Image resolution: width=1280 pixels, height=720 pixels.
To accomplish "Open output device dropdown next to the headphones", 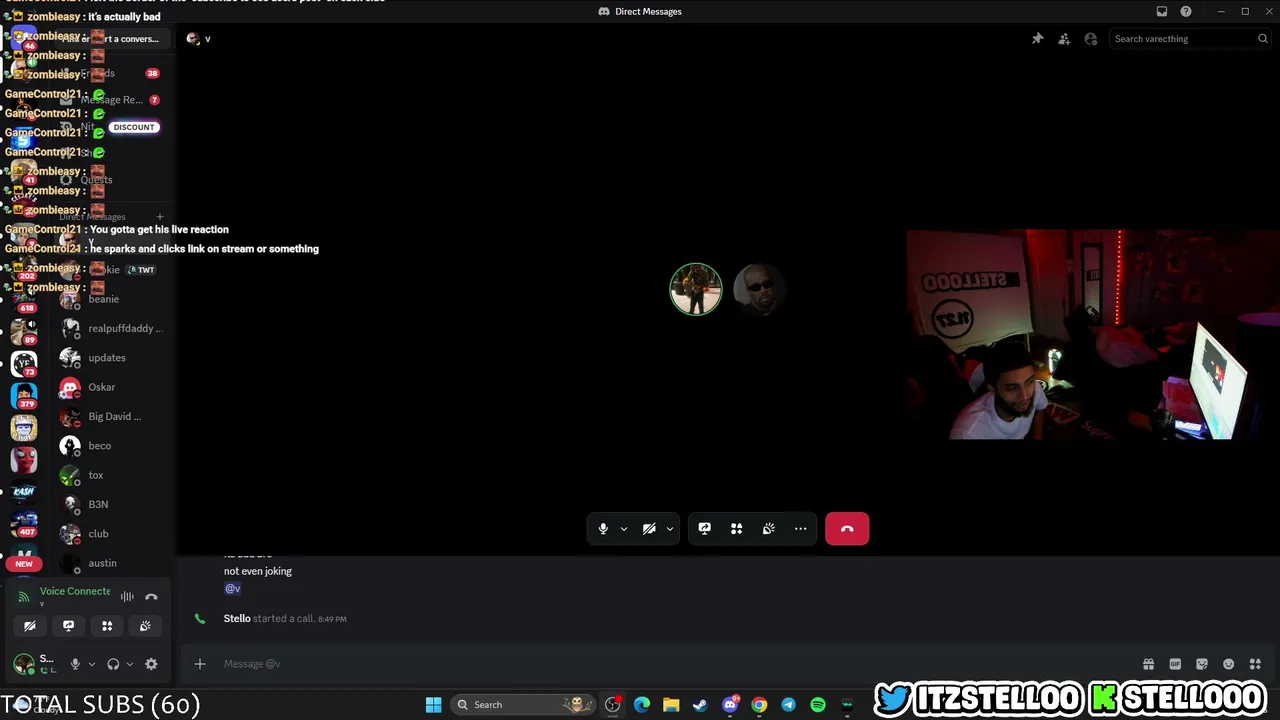I will [x=130, y=664].
